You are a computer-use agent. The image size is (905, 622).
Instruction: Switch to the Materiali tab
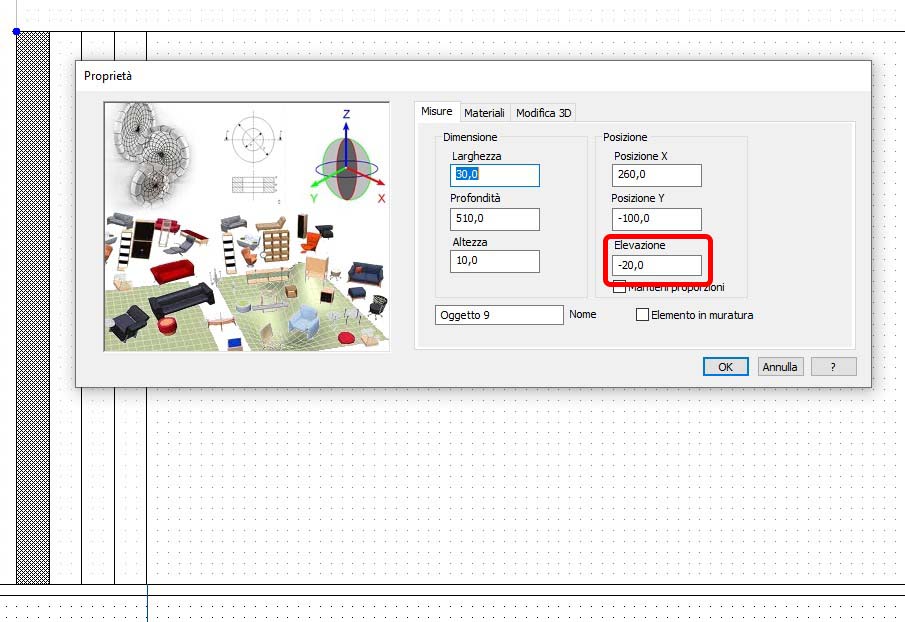pyautogui.click(x=484, y=113)
